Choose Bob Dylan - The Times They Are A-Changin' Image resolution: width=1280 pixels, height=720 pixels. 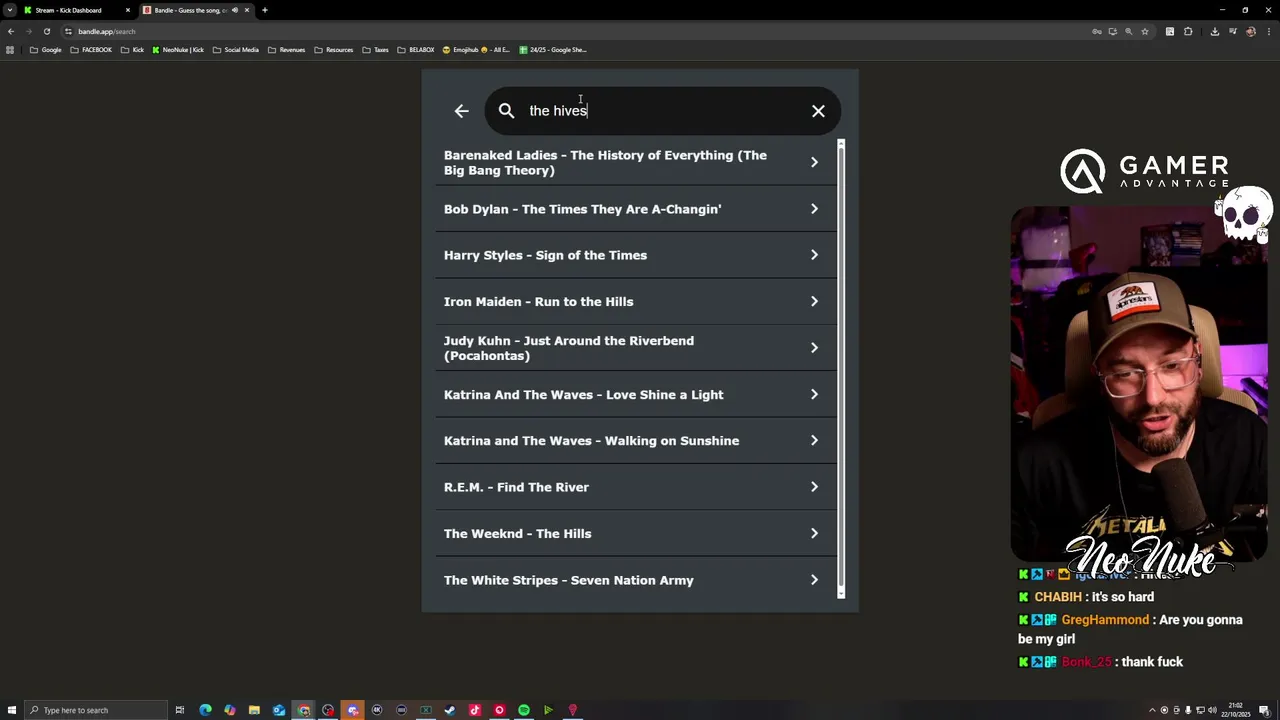click(x=636, y=209)
